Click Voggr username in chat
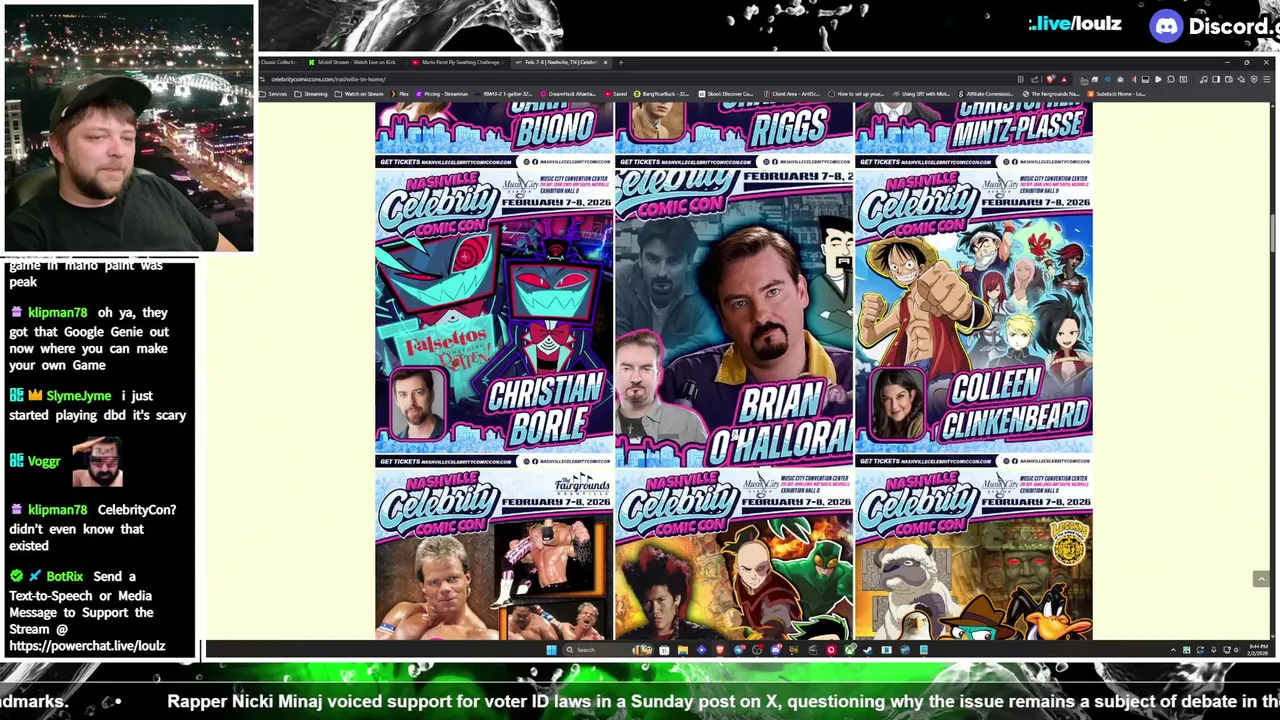 tap(44, 461)
